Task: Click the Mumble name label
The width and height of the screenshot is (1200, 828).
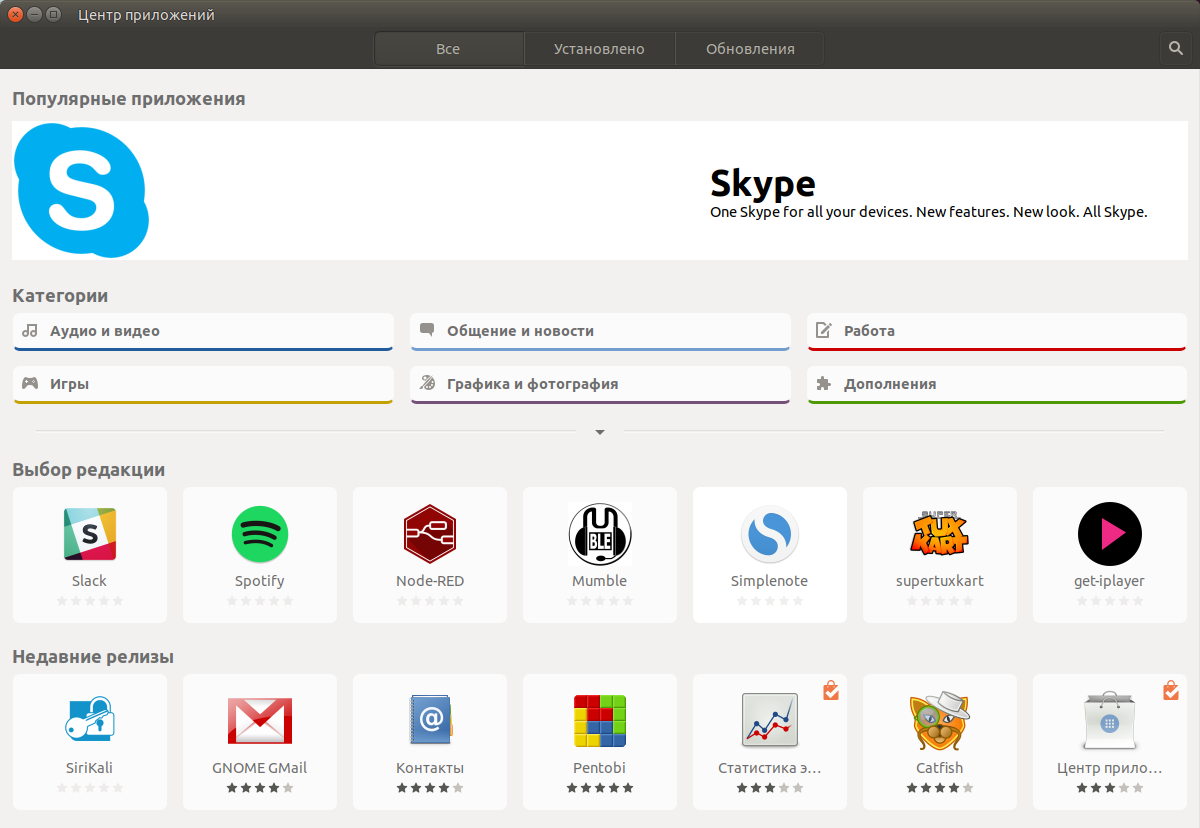Action: tap(600, 581)
